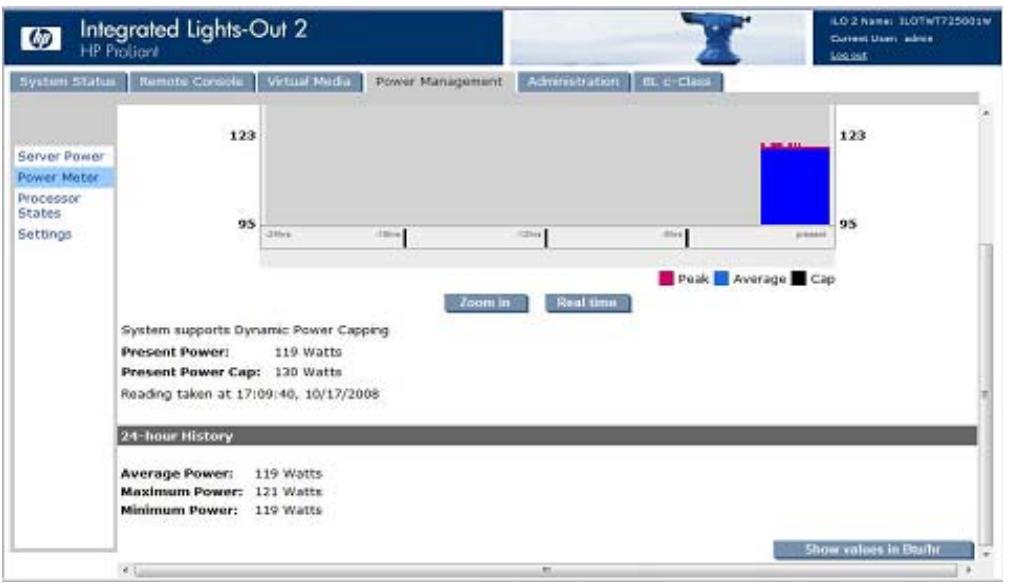The image size is (1009, 587).
Task: Click the horizontal scrollbar thumb
Action: click(x=546, y=570)
